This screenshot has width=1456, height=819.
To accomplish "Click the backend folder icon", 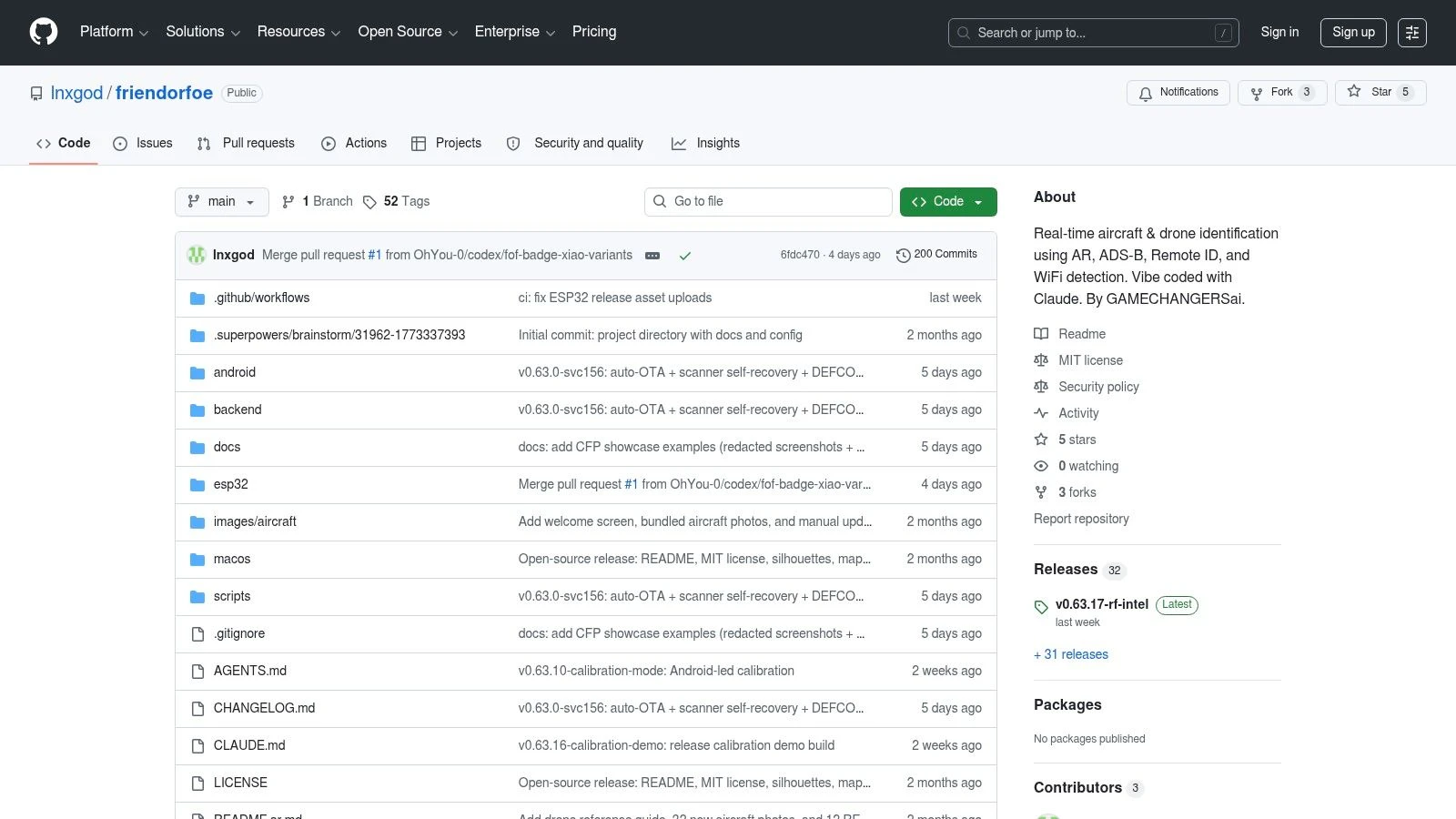I will [x=197, y=410].
